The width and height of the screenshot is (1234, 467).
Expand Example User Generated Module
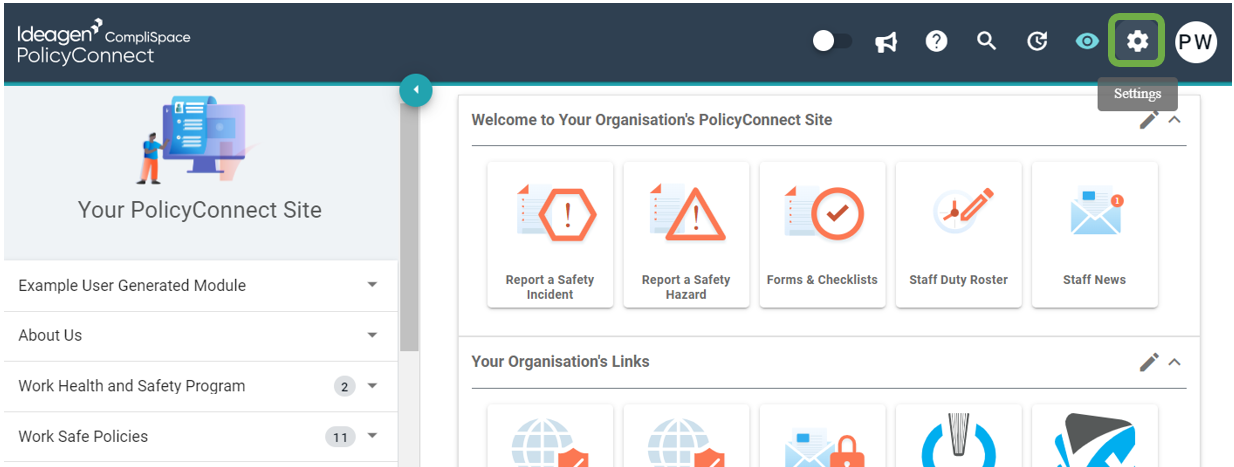click(x=372, y=285)
